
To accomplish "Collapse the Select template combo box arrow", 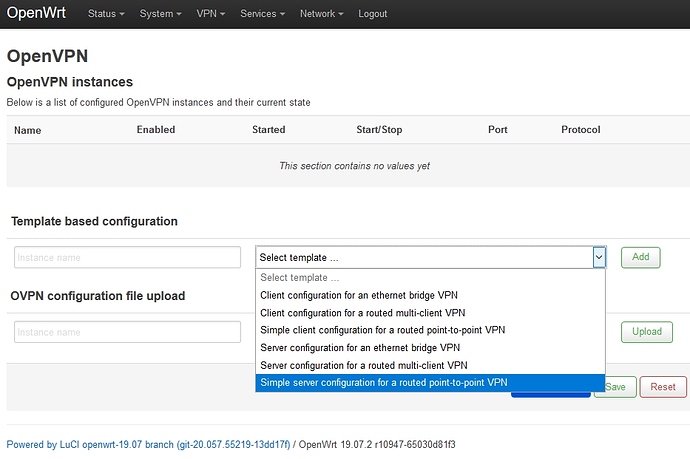I will [599, 257].
